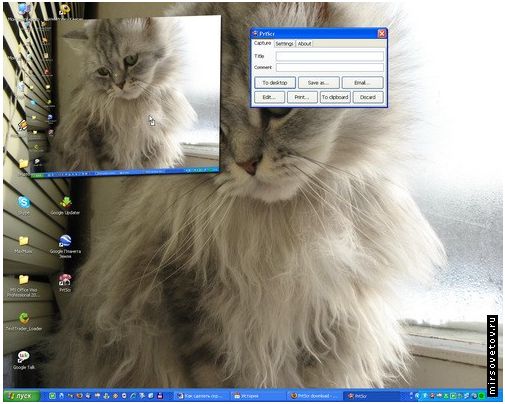Viewport: 505px width, 404px height.
Task: Discard the captured screenshot
Action: 368,97
